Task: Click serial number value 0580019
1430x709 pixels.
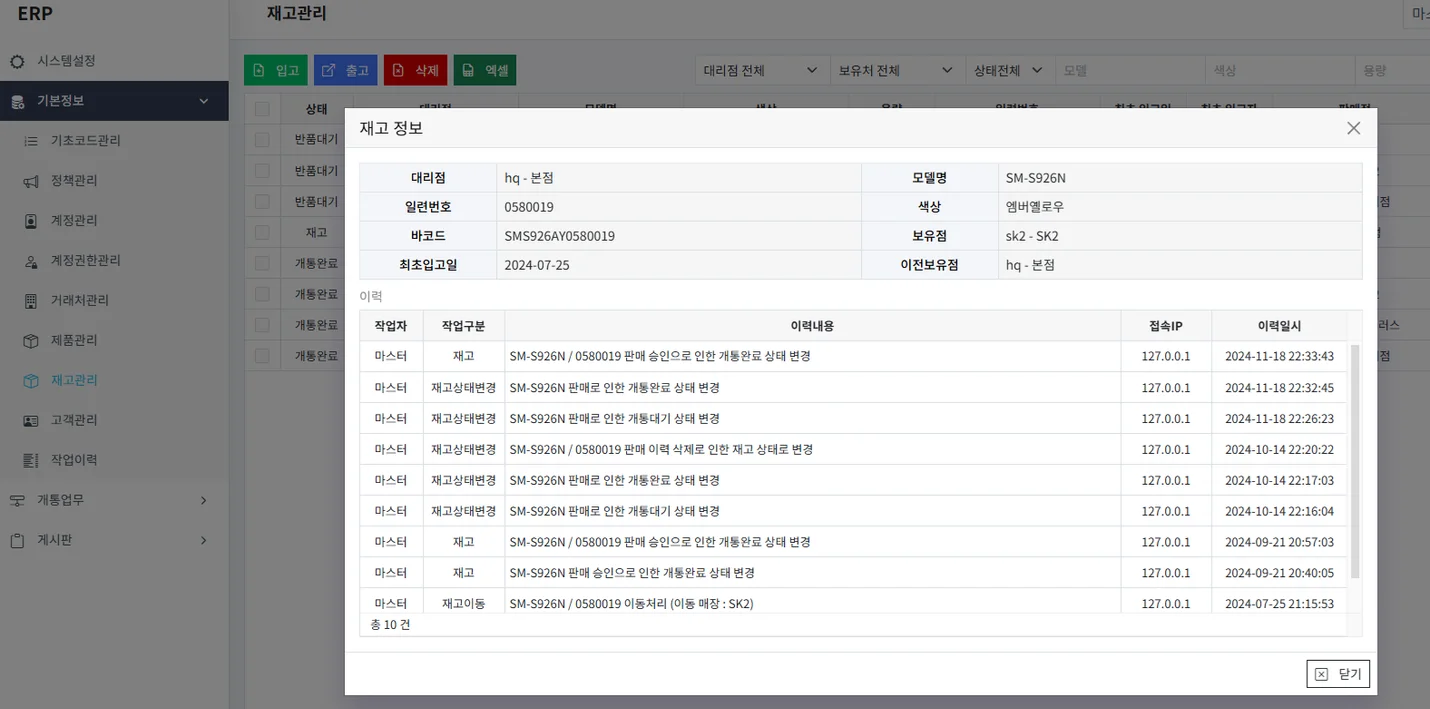Action: coord(529,207)
